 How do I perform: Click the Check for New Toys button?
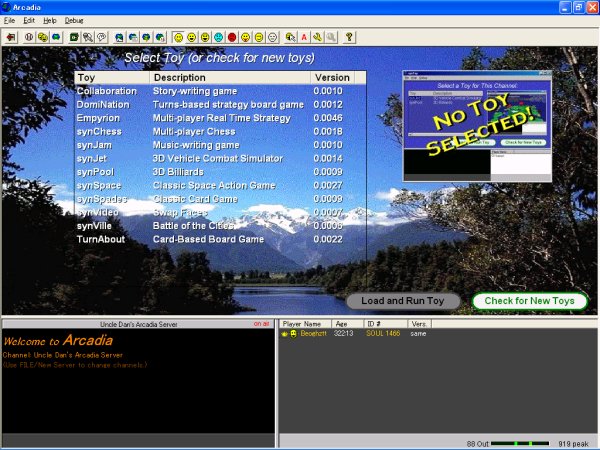[529, 301]
